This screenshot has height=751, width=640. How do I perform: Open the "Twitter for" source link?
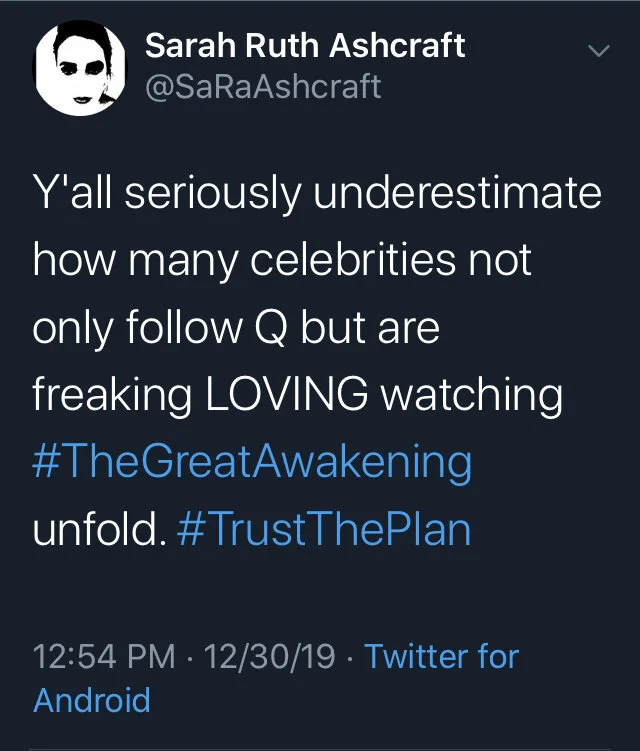(441, 657)
